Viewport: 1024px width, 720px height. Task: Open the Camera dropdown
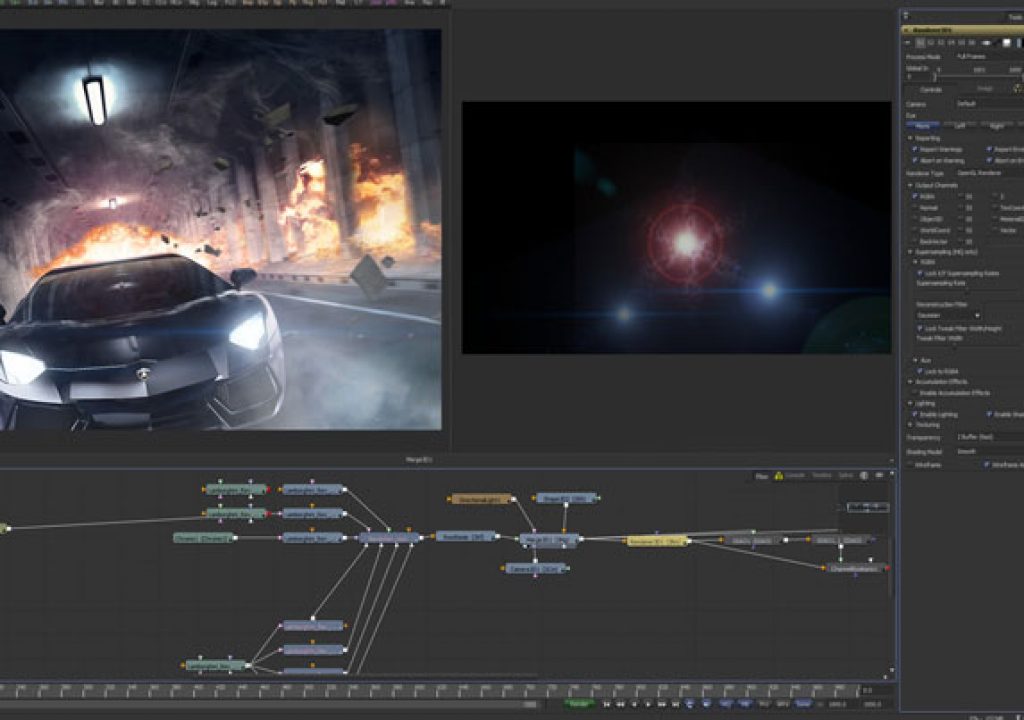[x=989, y=104]
